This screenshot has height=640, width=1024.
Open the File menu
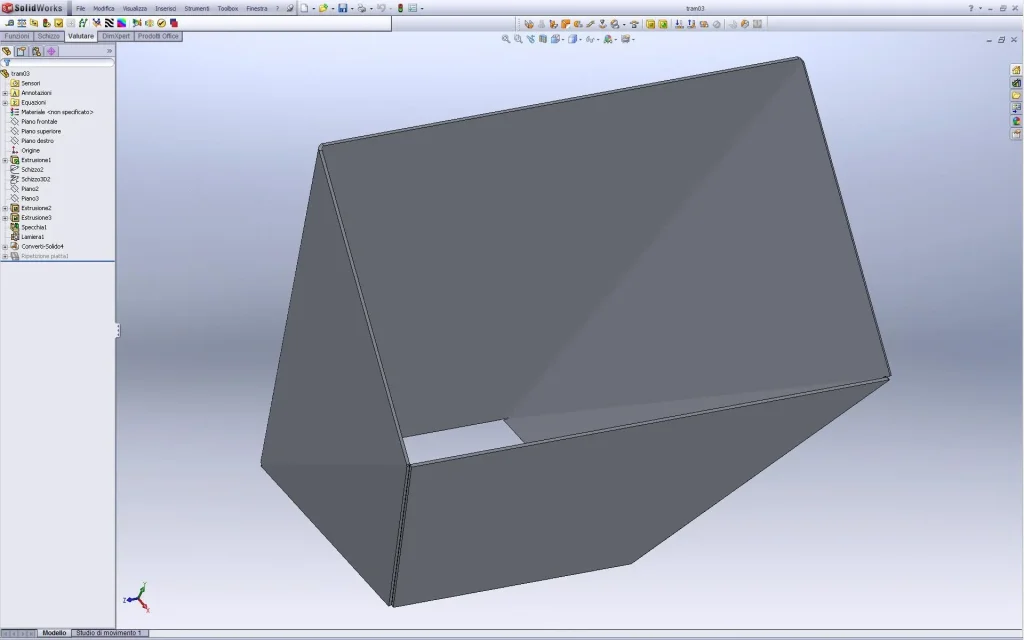pyautogui.click(x=80, y=8)
